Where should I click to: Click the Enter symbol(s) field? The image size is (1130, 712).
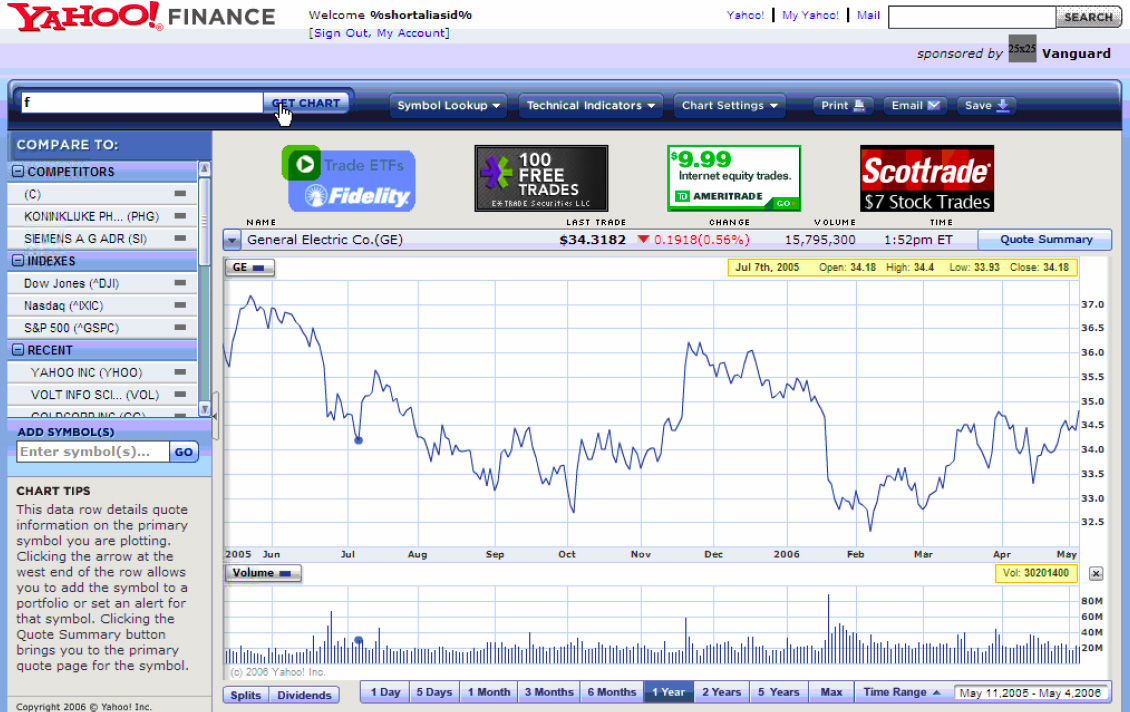(92, 452)
